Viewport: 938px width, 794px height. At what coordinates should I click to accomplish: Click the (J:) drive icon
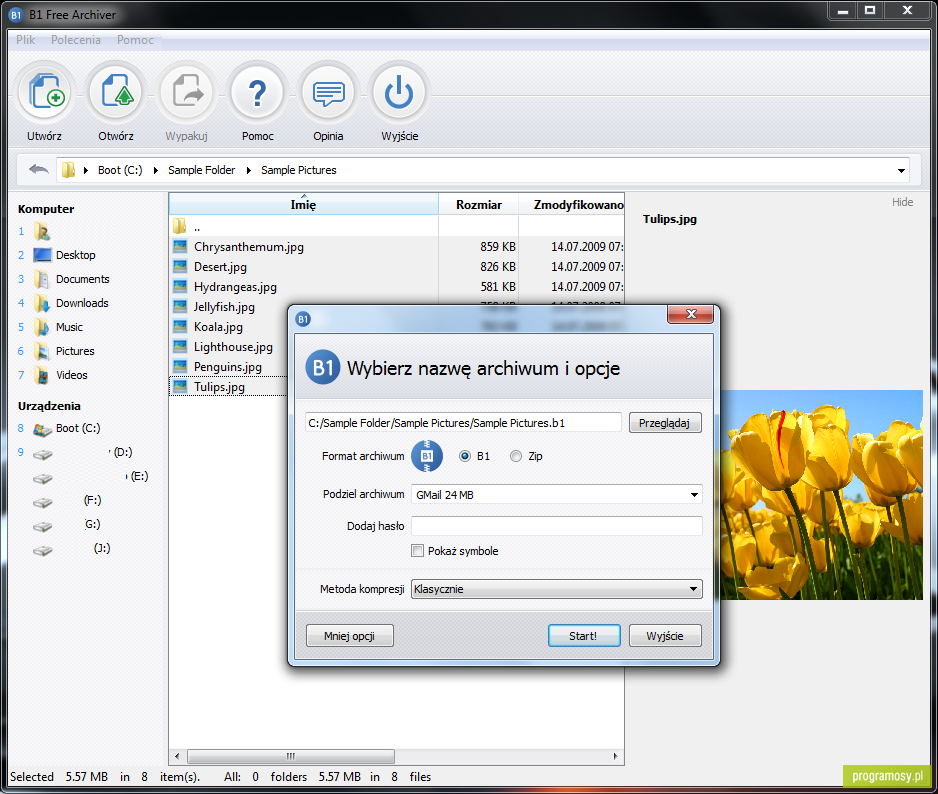42,550
